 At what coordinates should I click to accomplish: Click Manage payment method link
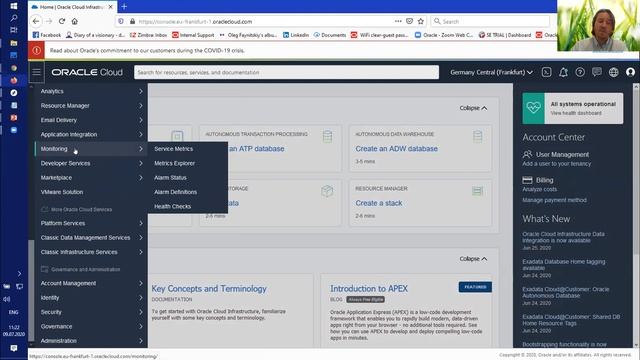(x=554, y=200)
